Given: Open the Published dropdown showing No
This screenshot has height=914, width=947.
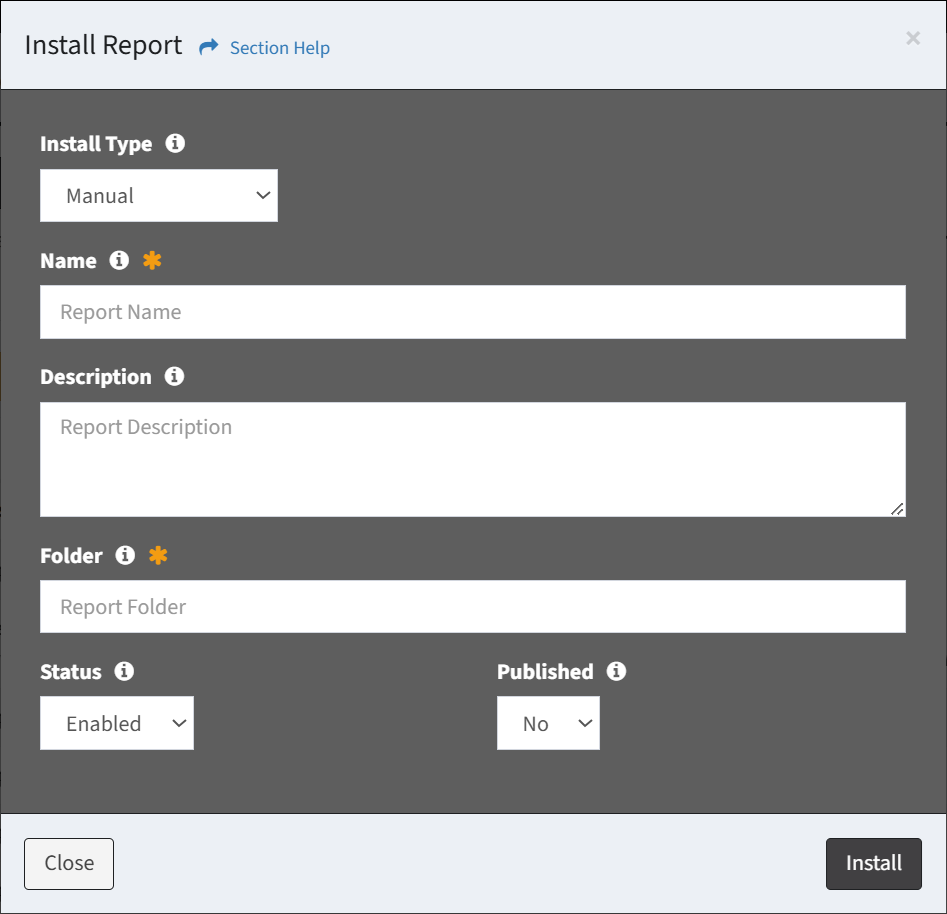Looking at the screenshot, I should [548, 723].
